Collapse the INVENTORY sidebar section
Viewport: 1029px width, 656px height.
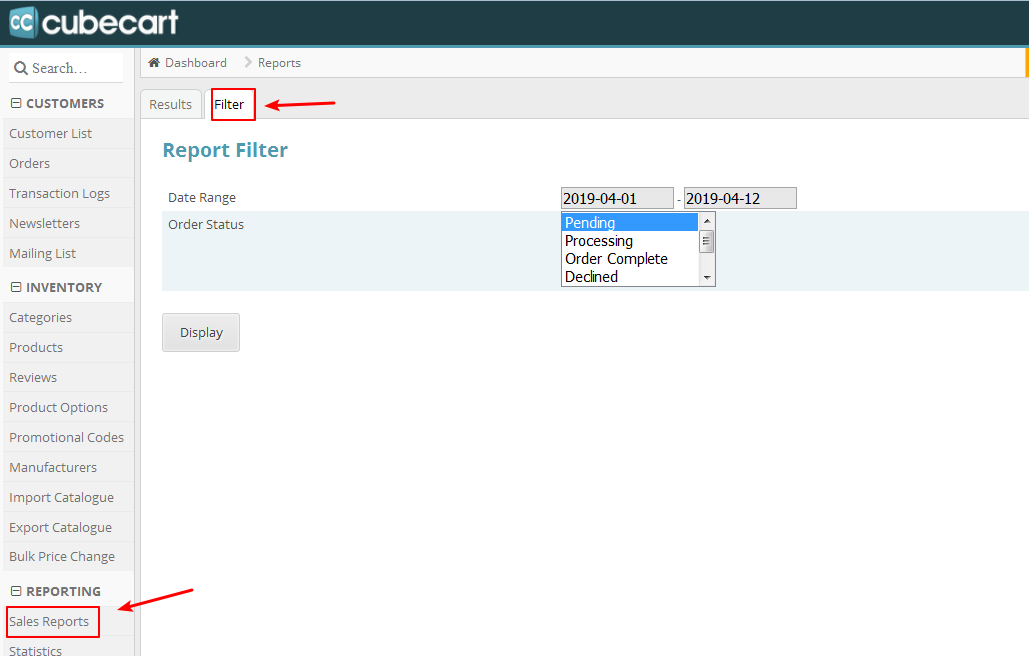point(13,287)
